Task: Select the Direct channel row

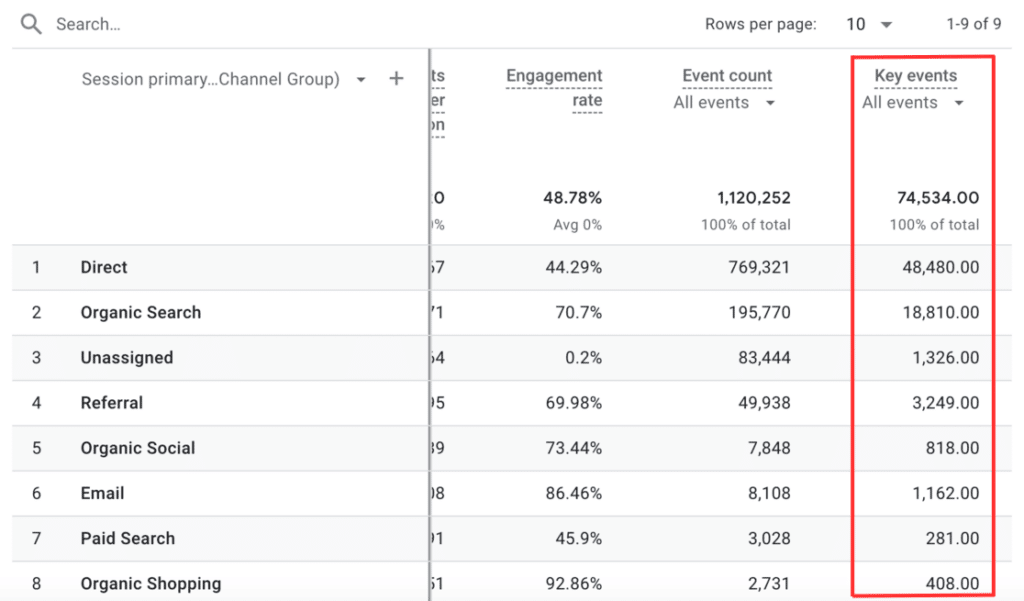Action: click(x=103, y=267)
